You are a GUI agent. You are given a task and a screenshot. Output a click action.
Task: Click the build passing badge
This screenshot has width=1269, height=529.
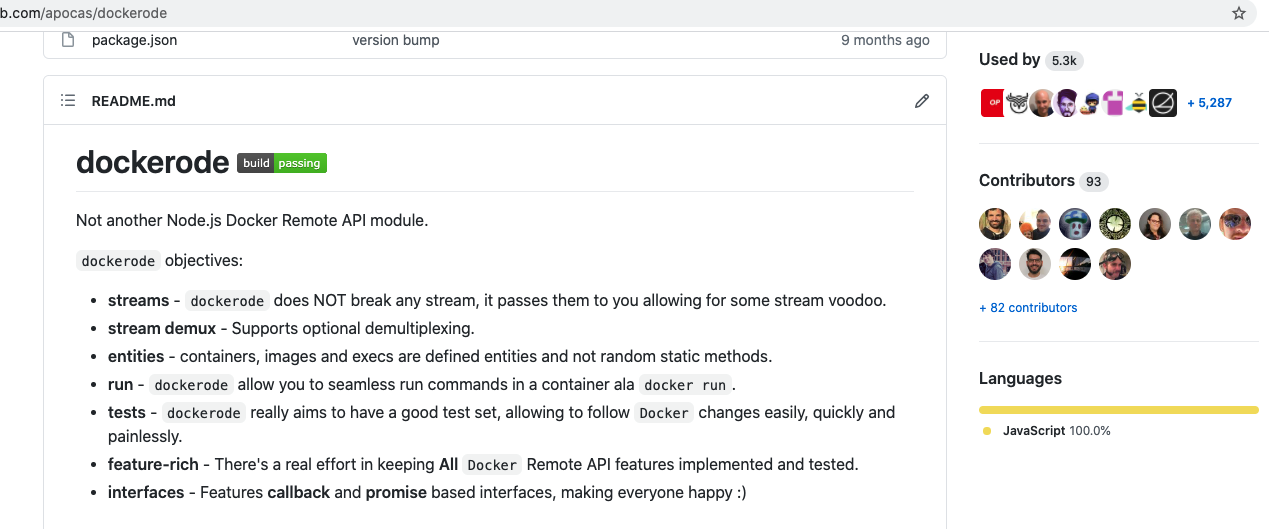coord(282,163)
